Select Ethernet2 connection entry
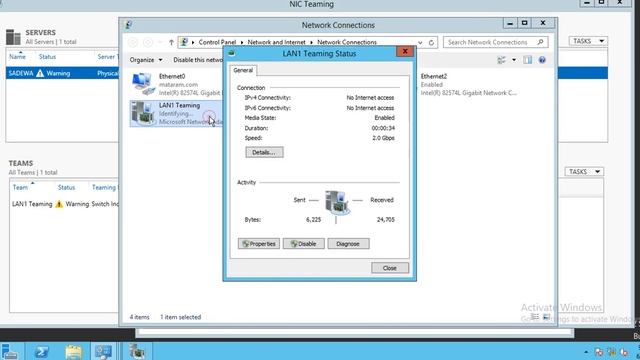The image size is (640, 360). point(469,84)
